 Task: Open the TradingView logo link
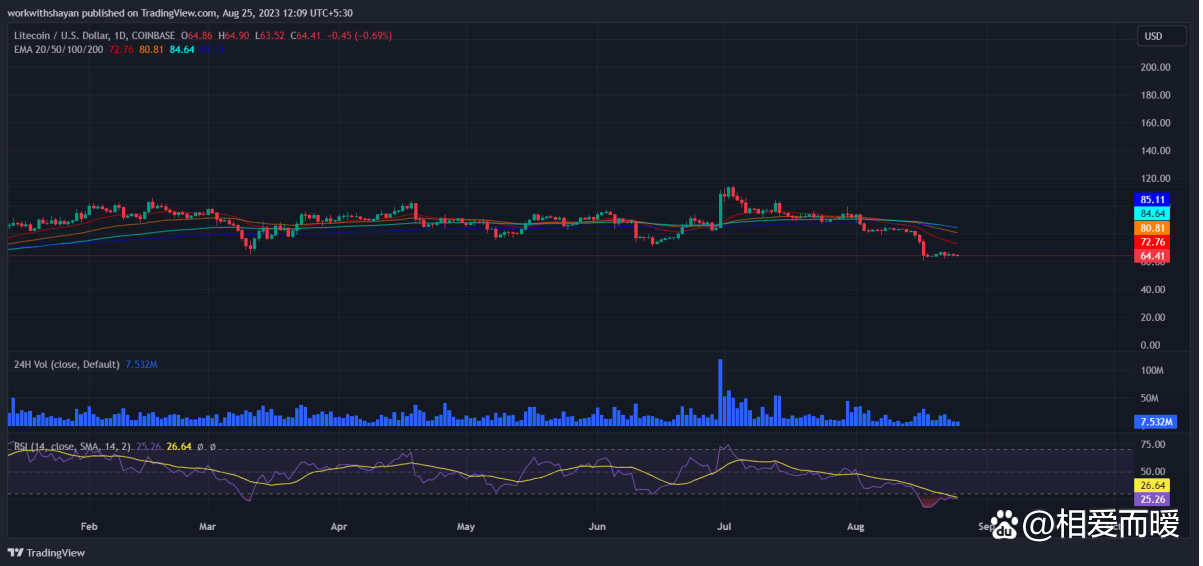(x=46, y=552)
